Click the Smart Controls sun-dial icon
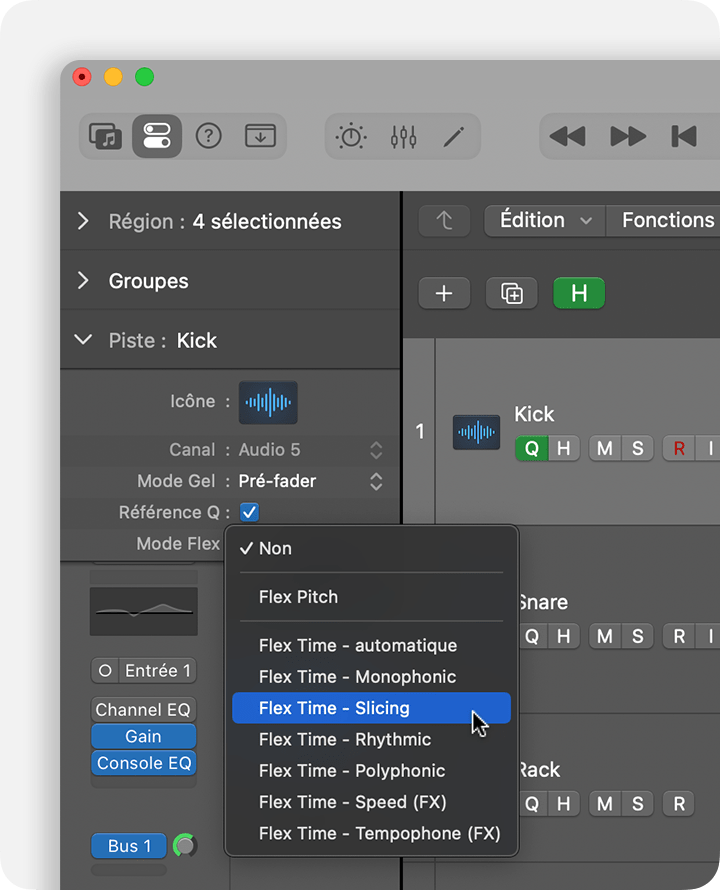 (351, 136)
